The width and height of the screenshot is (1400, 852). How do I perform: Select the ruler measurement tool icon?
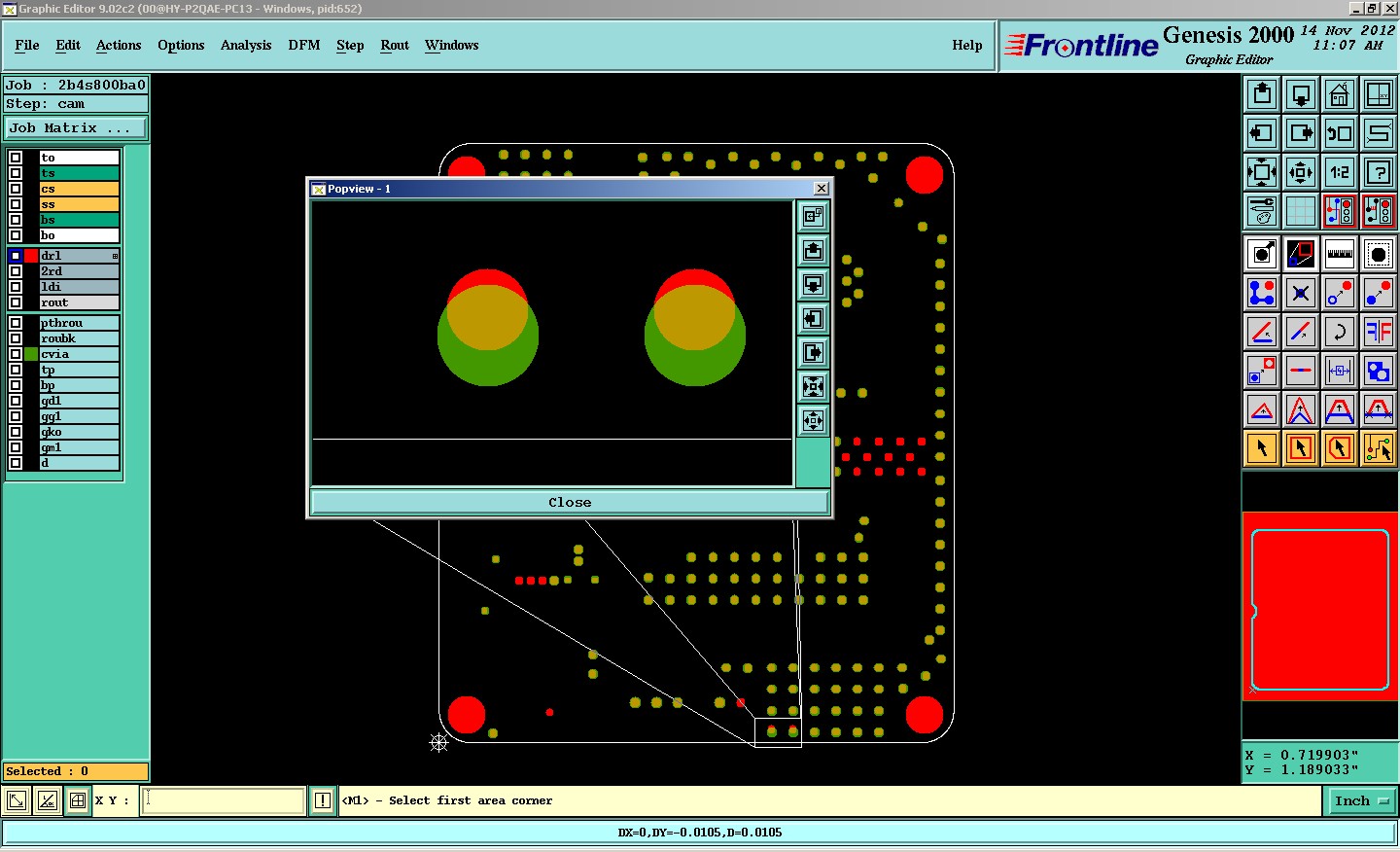tap(1340, 254)
